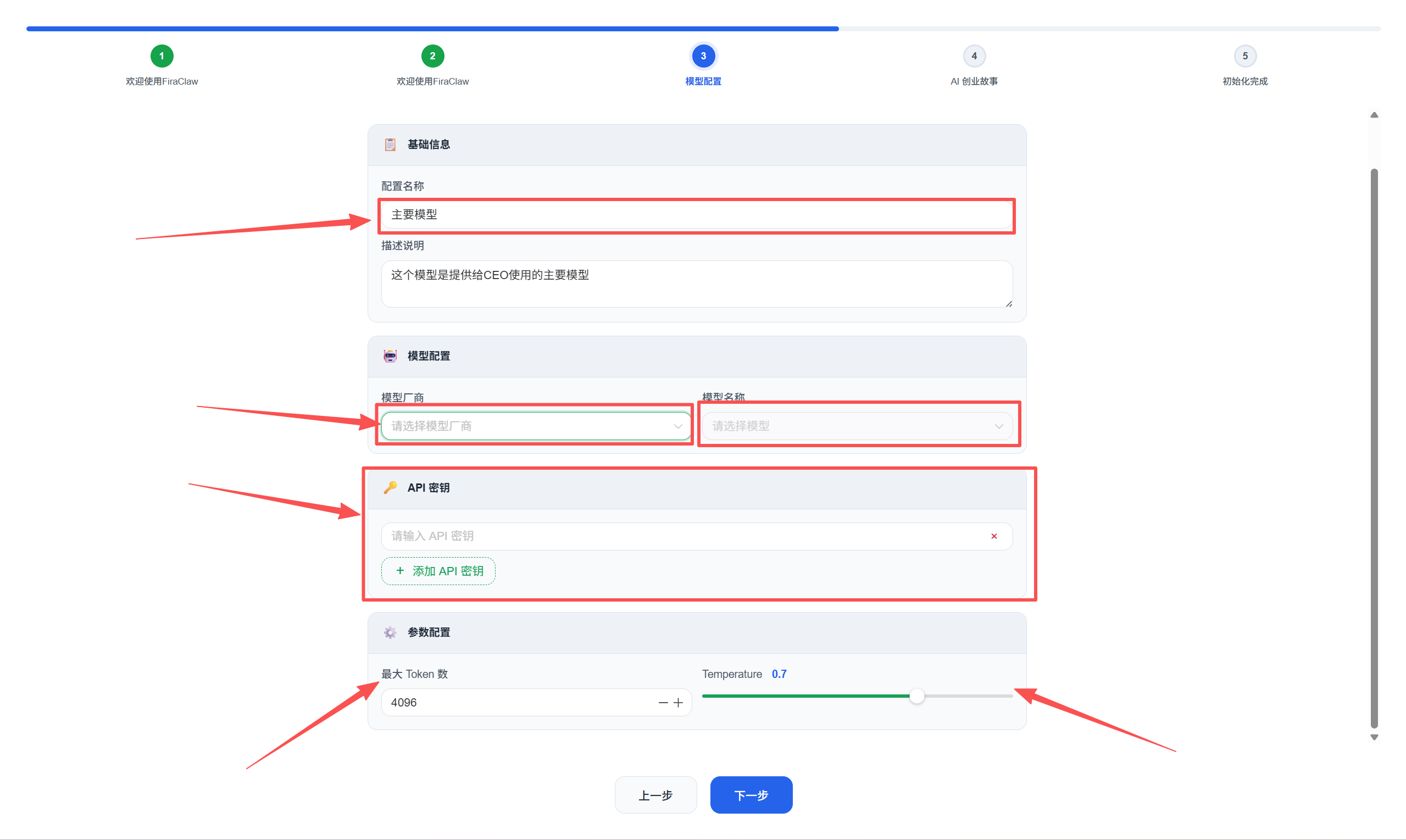Remove the API key row with red X
The image size is (1406, 840).
(993, 536)
